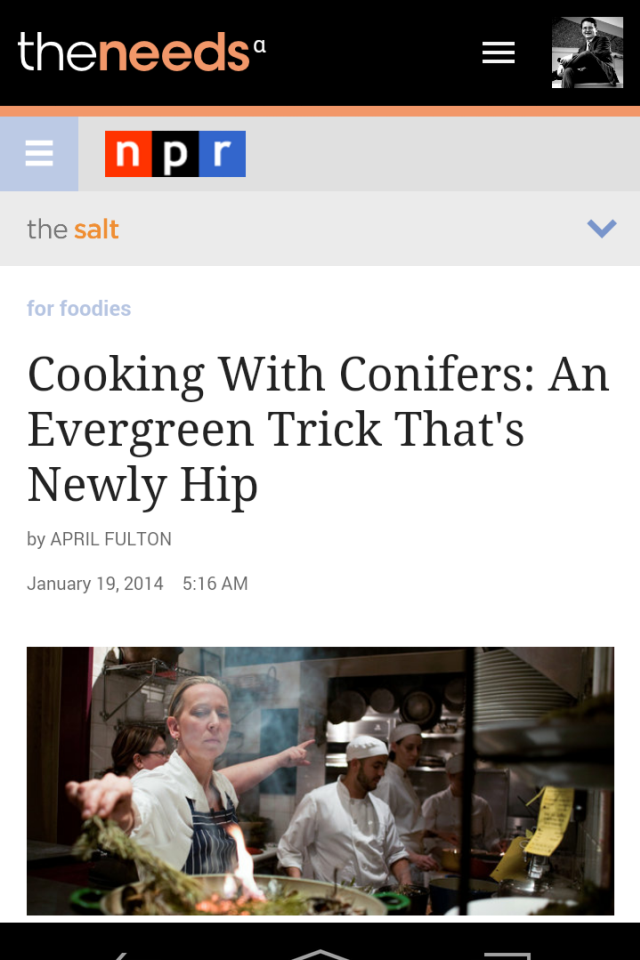
Task: Open the 'for foodies' category link
Action: [79, 308]
